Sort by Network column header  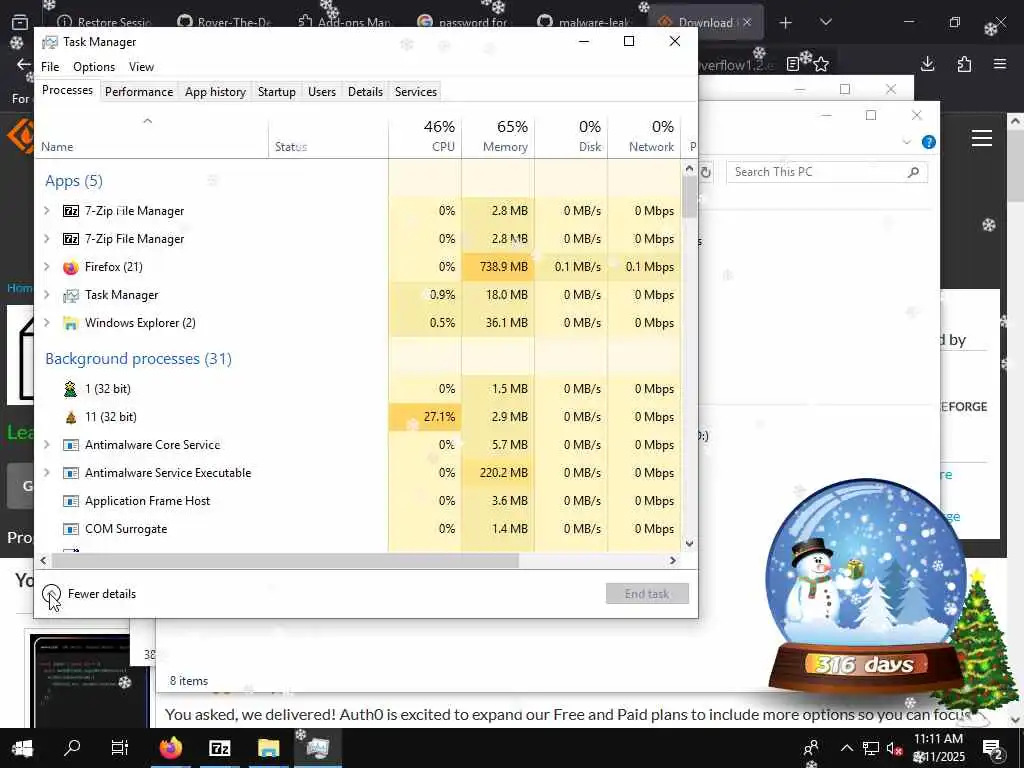[645, 136]
